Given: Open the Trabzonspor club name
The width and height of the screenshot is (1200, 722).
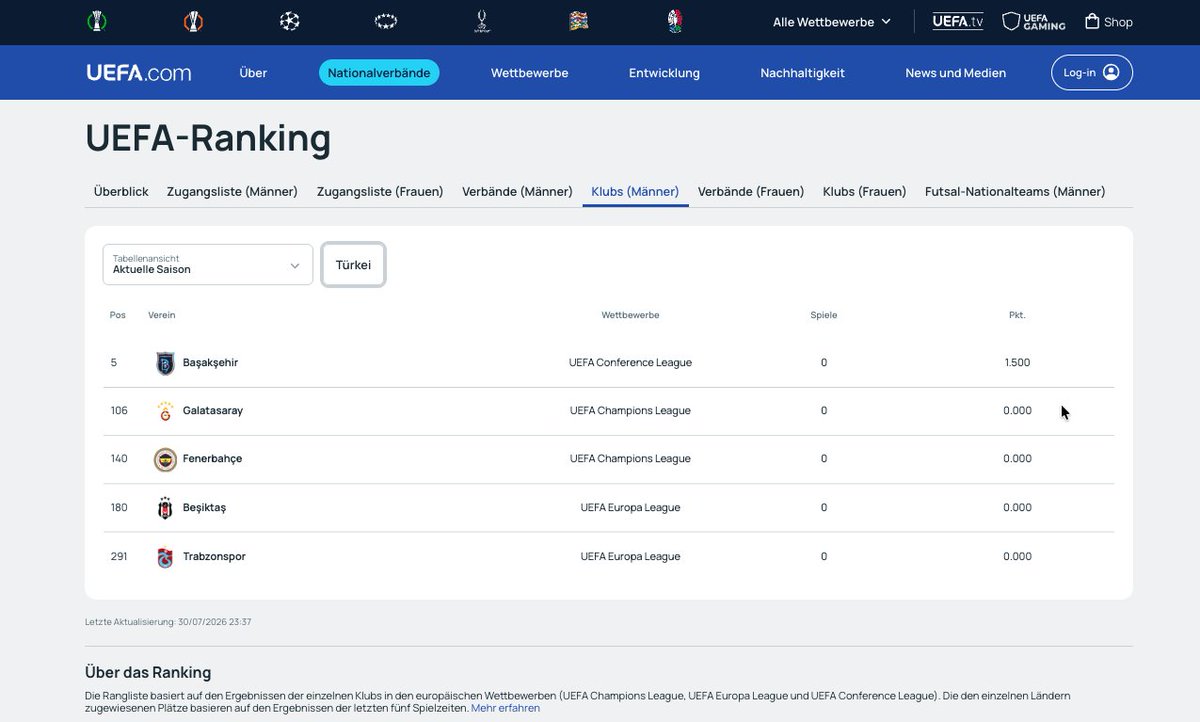Looking at the screenshot, I should (214, 557).
